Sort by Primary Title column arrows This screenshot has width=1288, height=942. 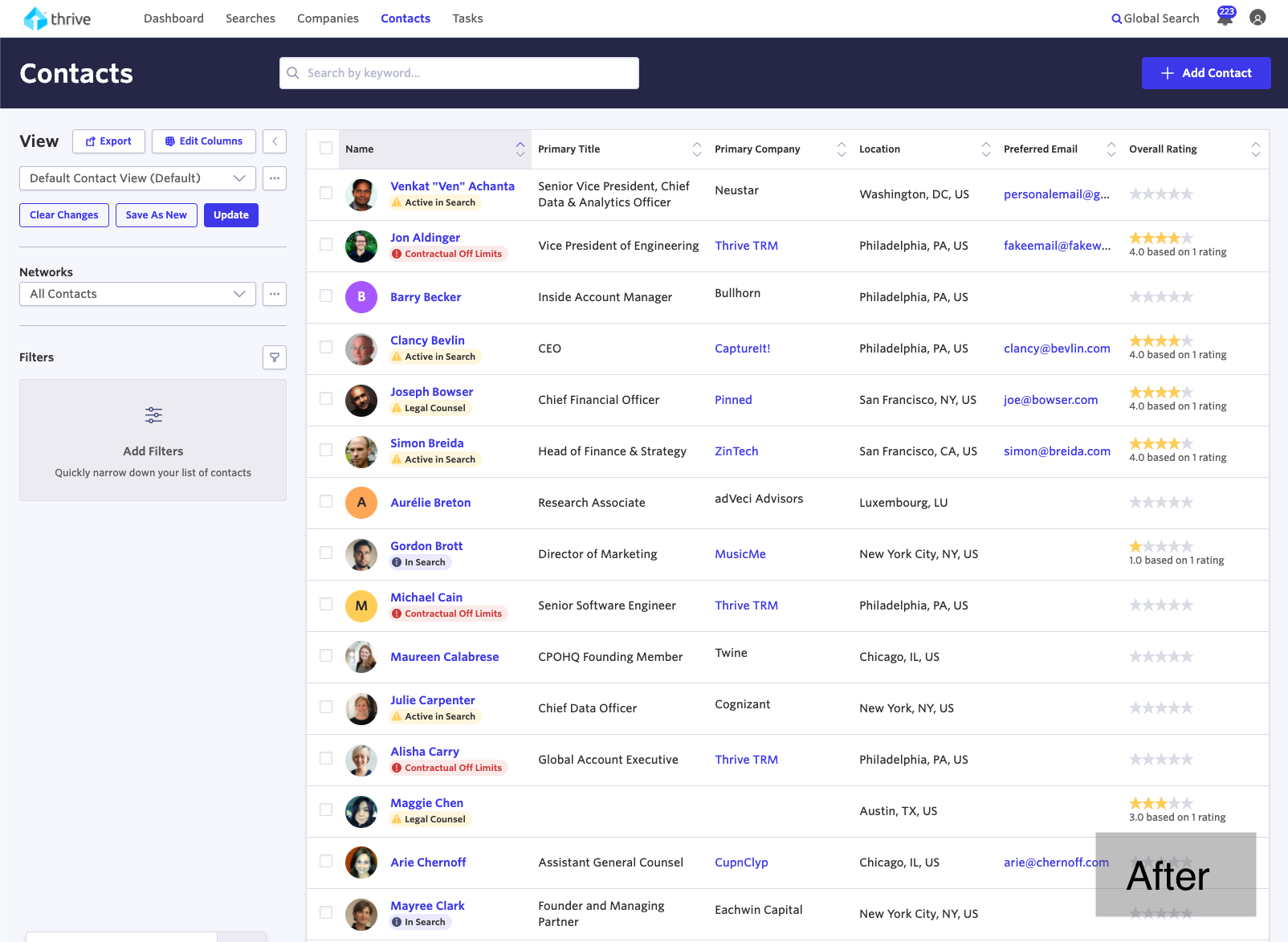(x=697, y=149)
